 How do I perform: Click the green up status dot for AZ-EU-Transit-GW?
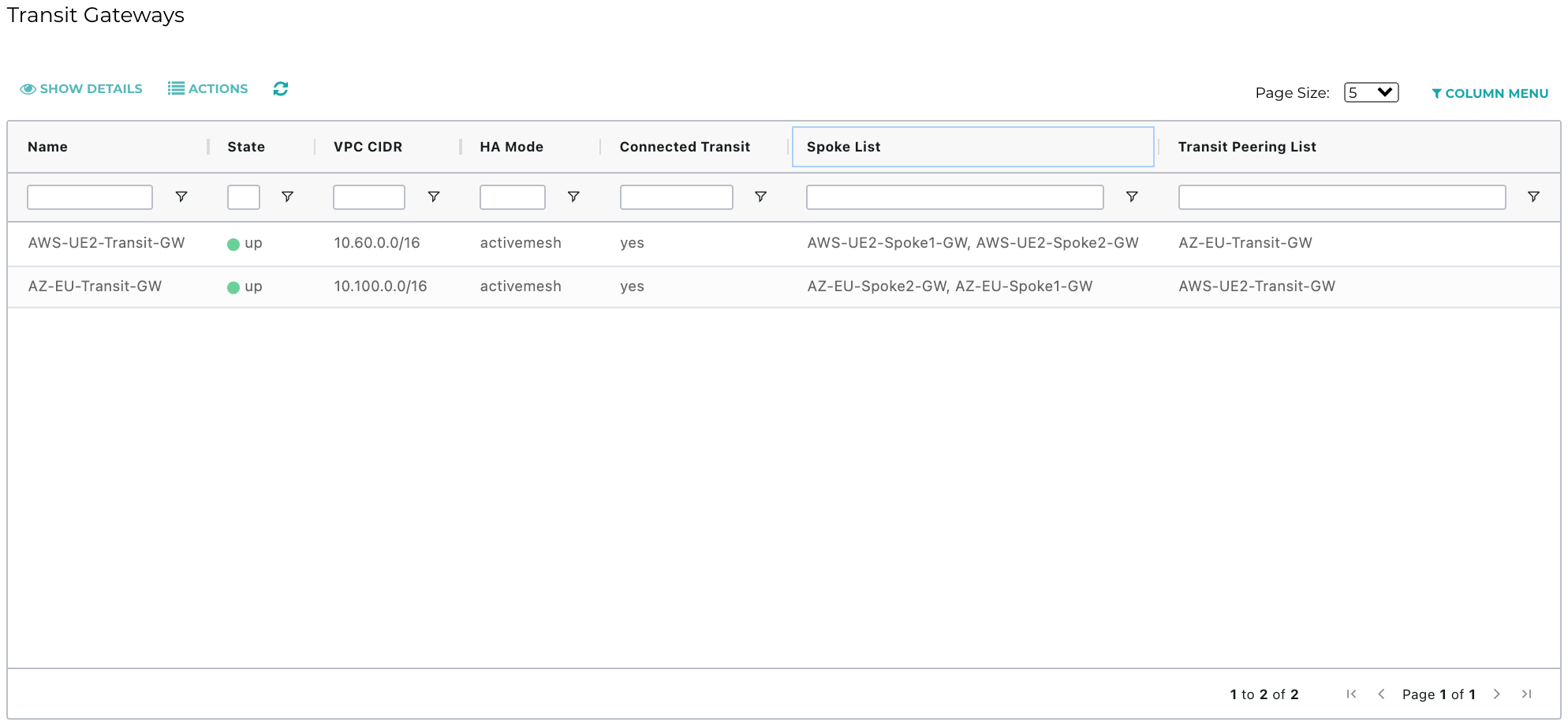[x=233, y=288]
